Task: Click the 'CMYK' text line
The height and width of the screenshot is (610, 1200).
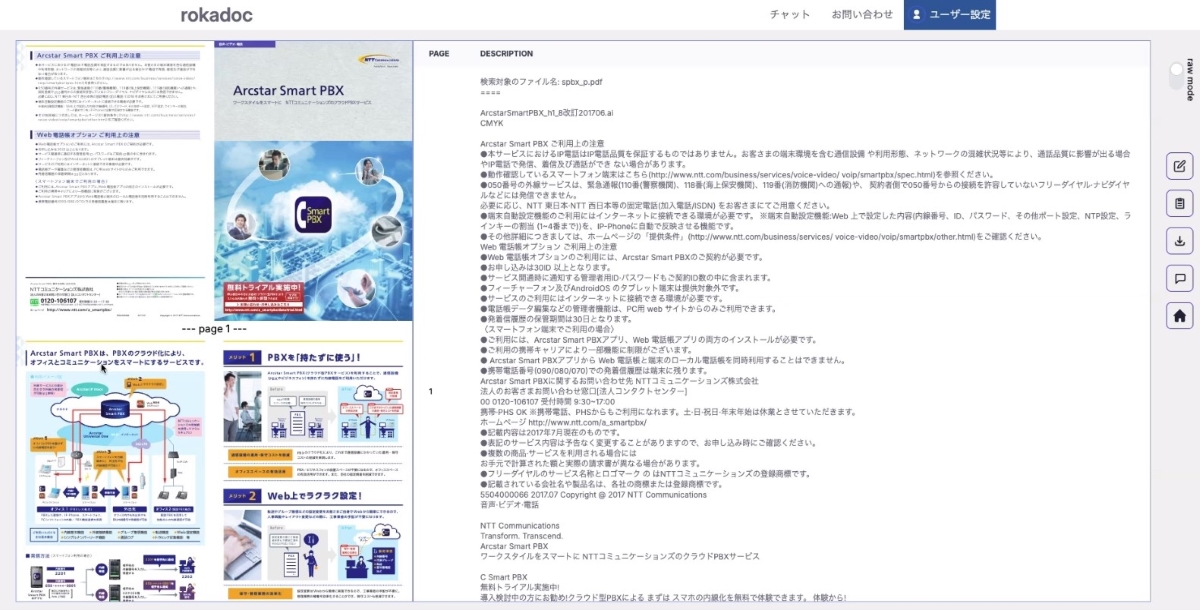Action: click(492, 123)
